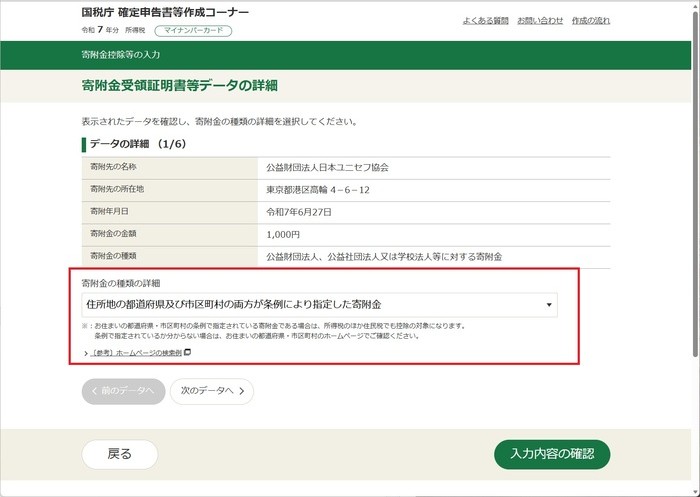The image size is (700, 497).
Task: Open 作成の流れ in the header
Action: pos(591,20)
